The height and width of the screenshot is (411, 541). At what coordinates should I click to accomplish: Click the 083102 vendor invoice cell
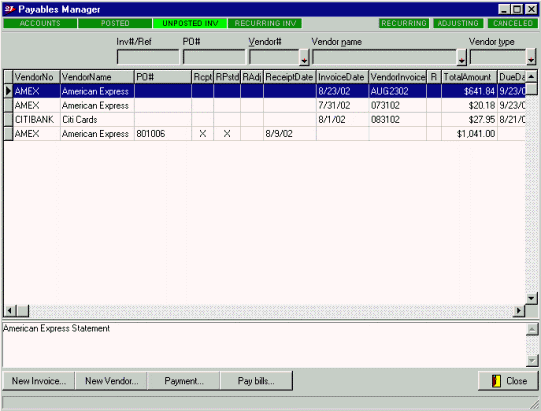397,119
